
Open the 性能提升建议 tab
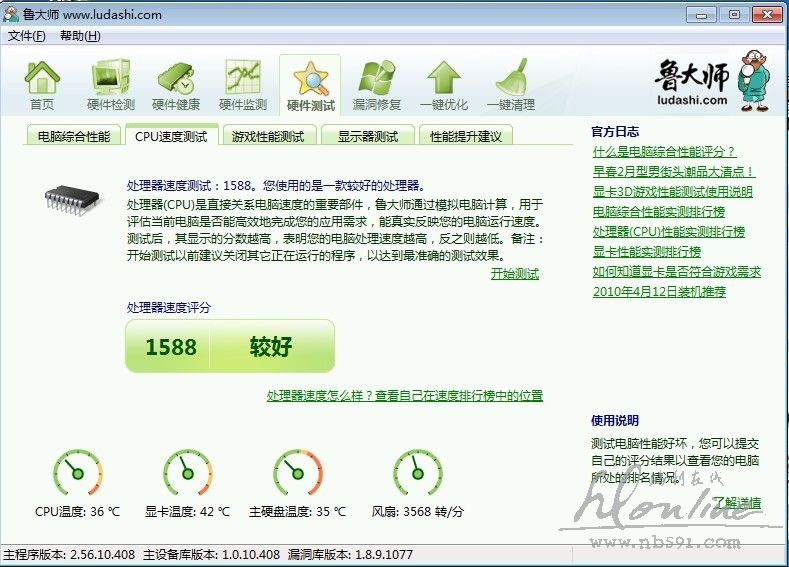[465, 136]
